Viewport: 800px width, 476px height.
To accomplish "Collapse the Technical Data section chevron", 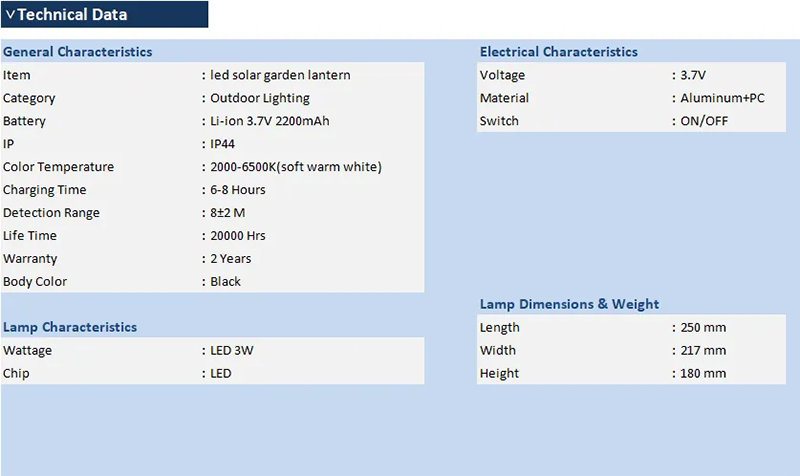I will (10, 15).
